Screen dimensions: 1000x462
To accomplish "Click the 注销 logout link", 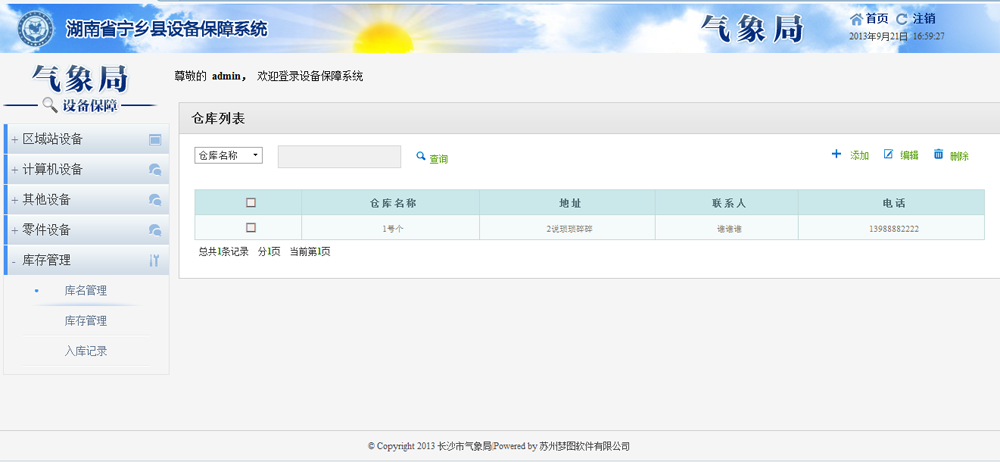I will [924, 19].
